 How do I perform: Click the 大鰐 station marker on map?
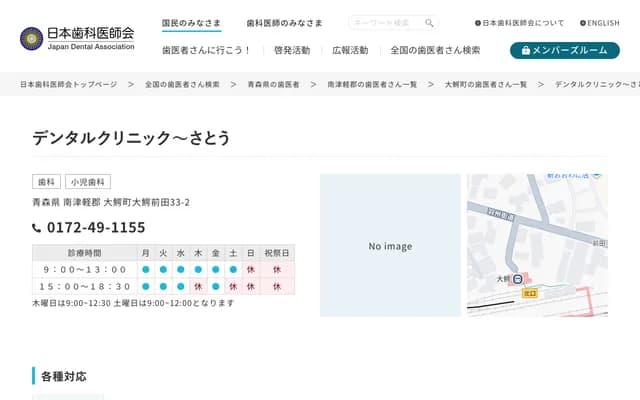(x=517, y=278)
